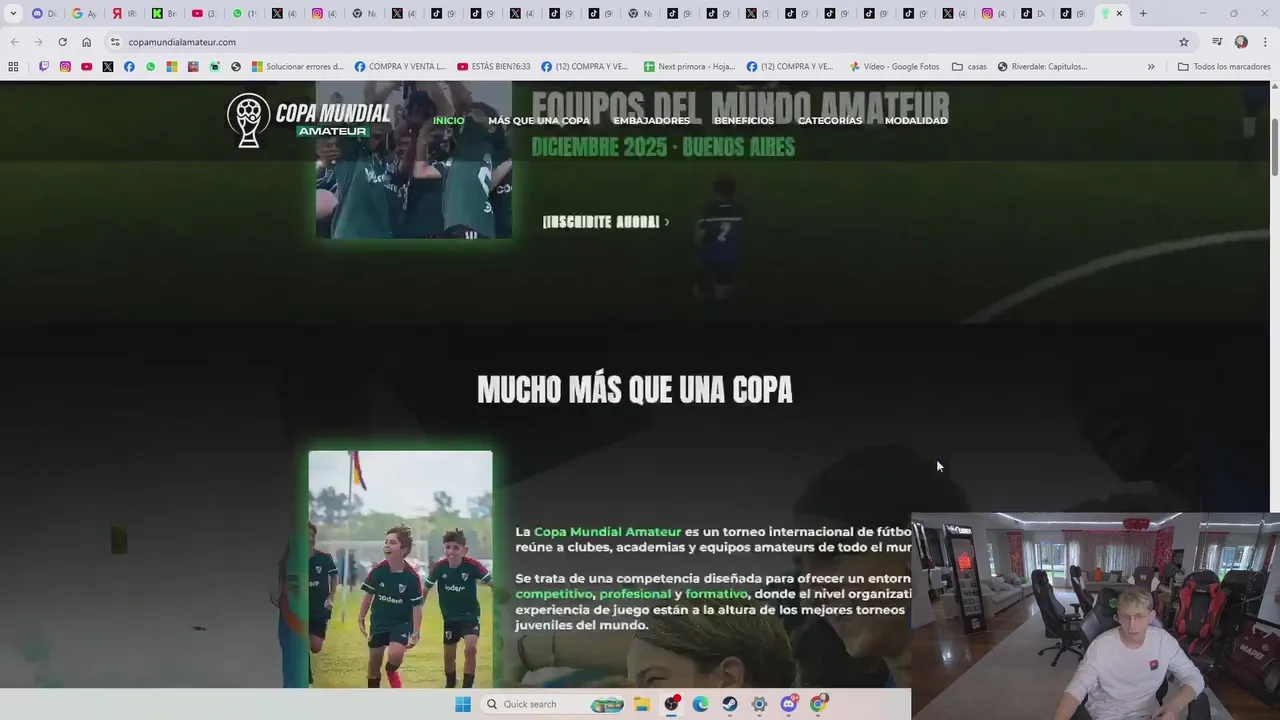Open Settings gear in the taskbar

pyautogui.click(x=759, y=704)
